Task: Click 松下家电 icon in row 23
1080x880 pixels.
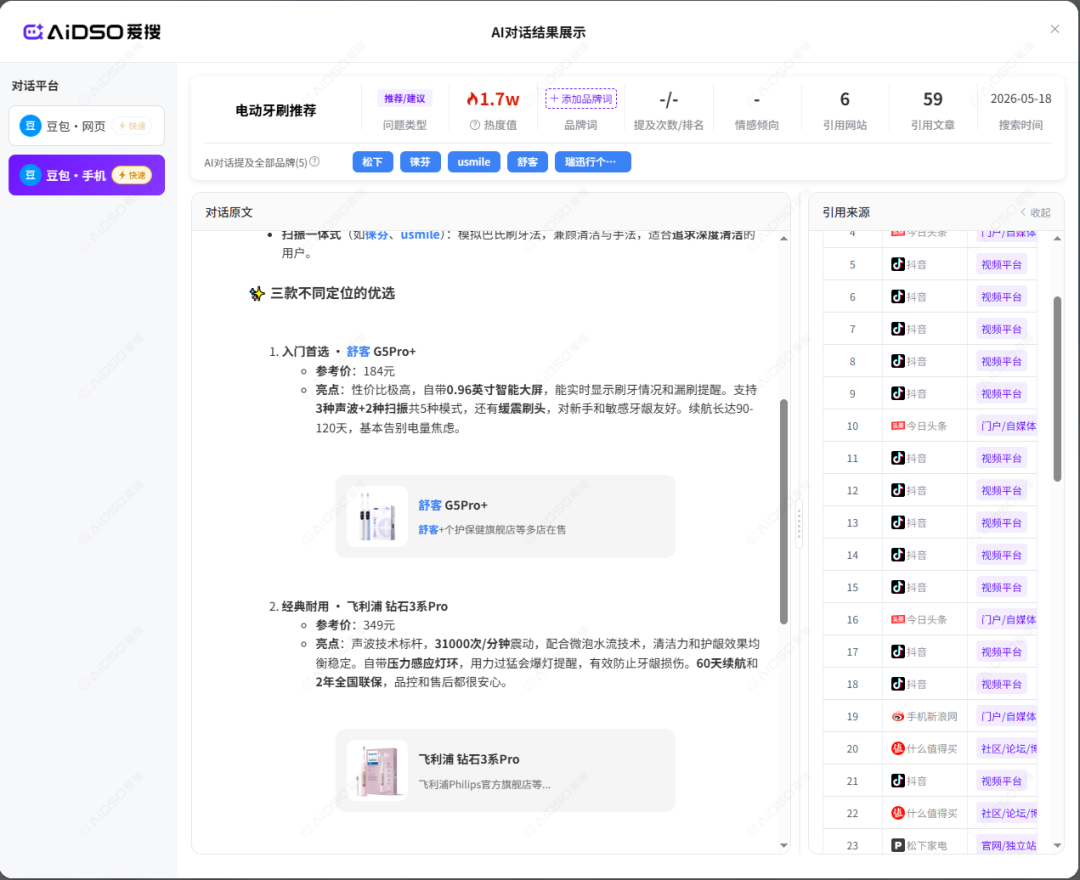Action: tap(897, 846)
